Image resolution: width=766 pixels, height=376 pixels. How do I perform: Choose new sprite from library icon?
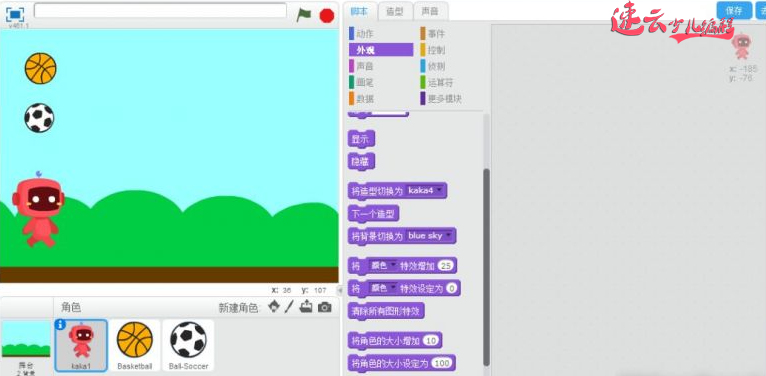(x=275, y=307)
